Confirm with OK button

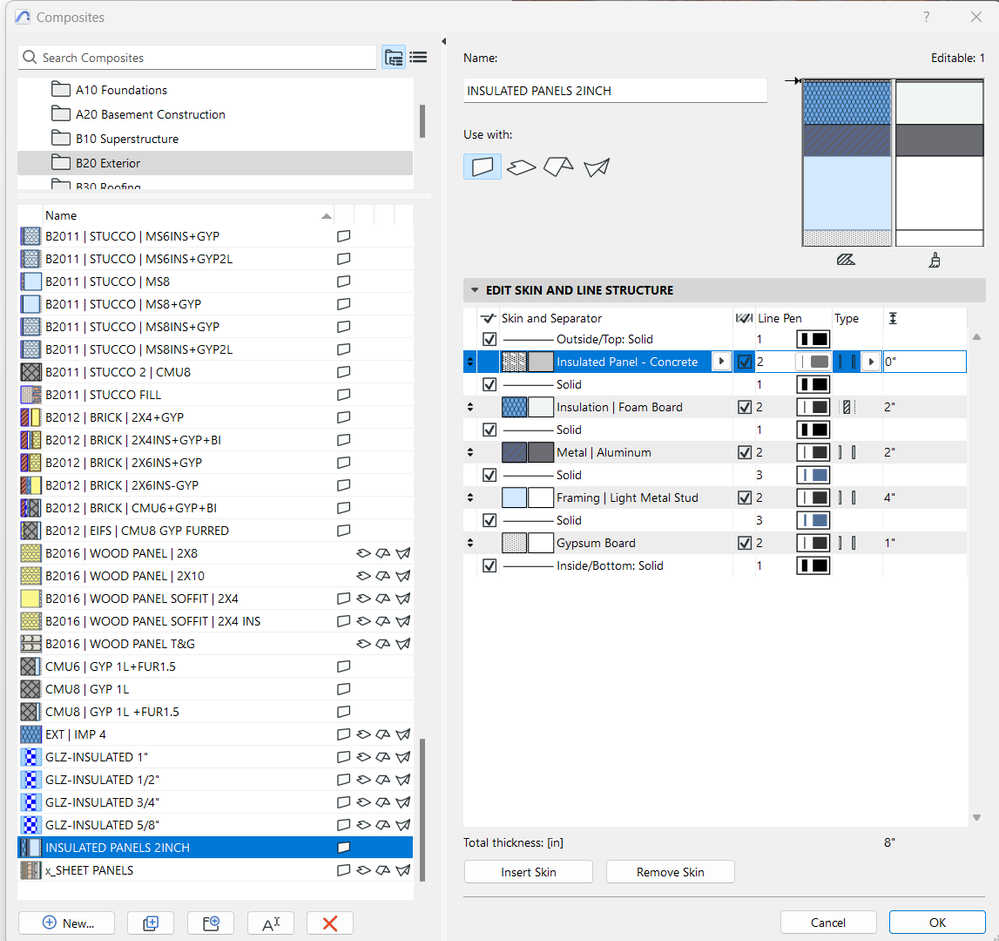pos(937,922)
